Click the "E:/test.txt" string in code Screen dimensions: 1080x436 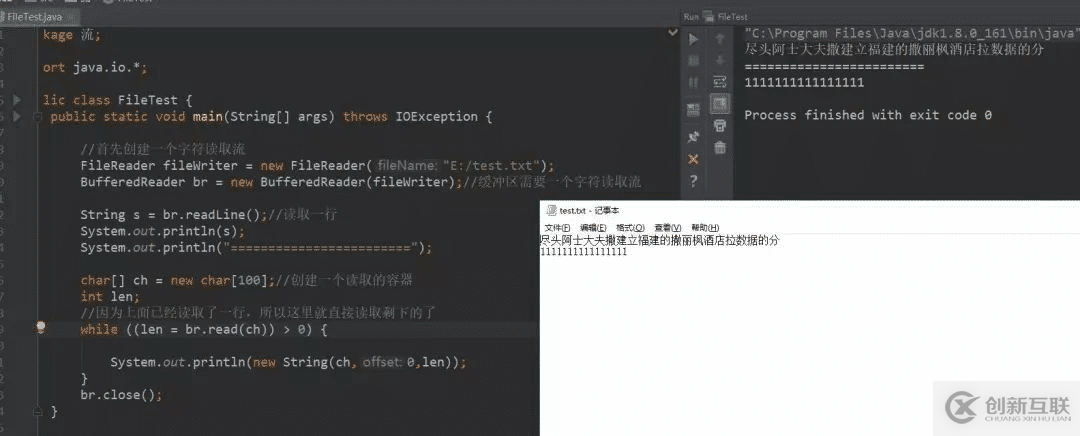pos(491,165)
